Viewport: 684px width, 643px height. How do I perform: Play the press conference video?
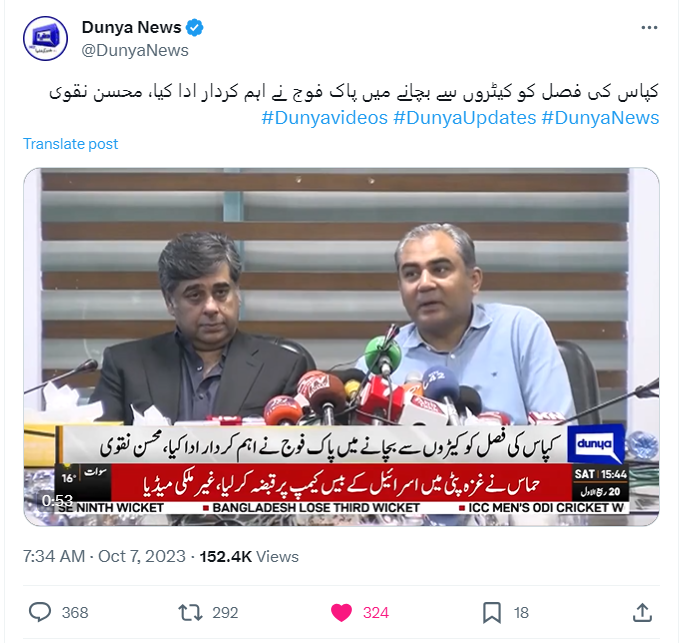click(342, 346)
